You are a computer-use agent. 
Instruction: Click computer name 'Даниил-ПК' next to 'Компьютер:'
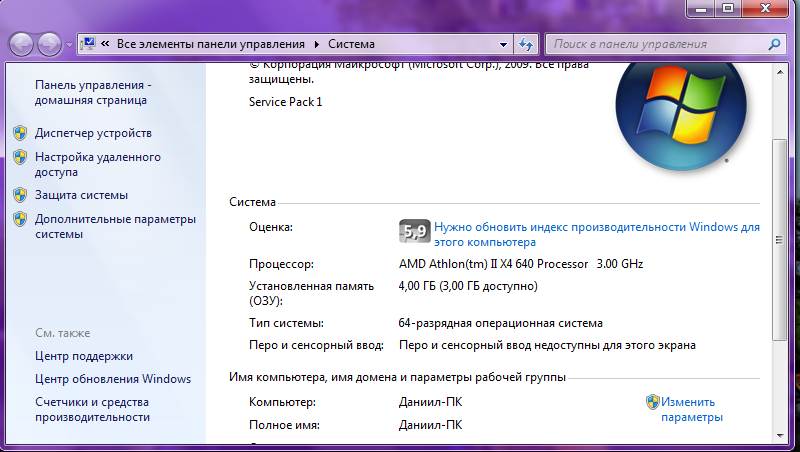(430, 402)
